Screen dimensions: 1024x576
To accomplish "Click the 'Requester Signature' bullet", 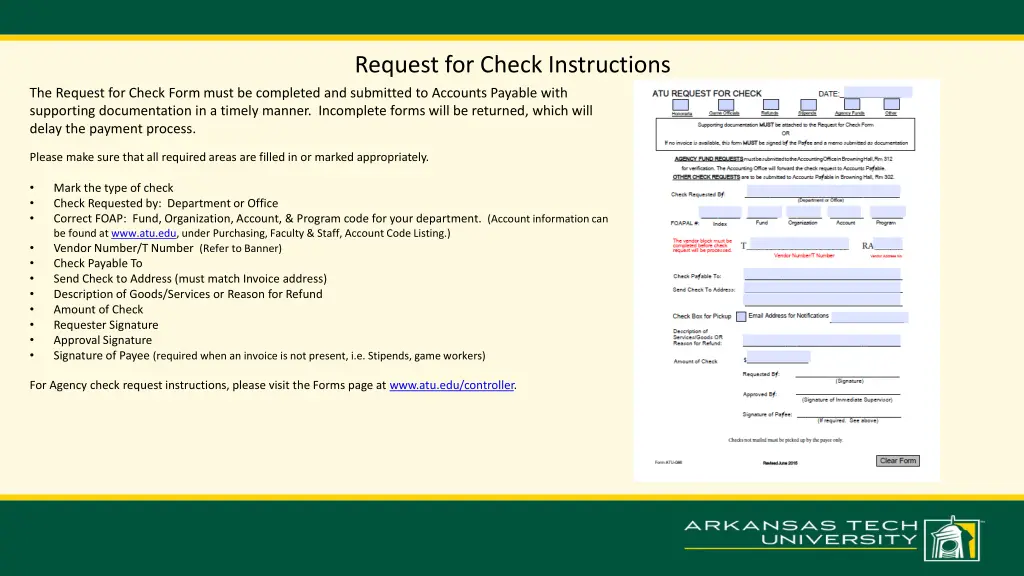I will point(106,325).
